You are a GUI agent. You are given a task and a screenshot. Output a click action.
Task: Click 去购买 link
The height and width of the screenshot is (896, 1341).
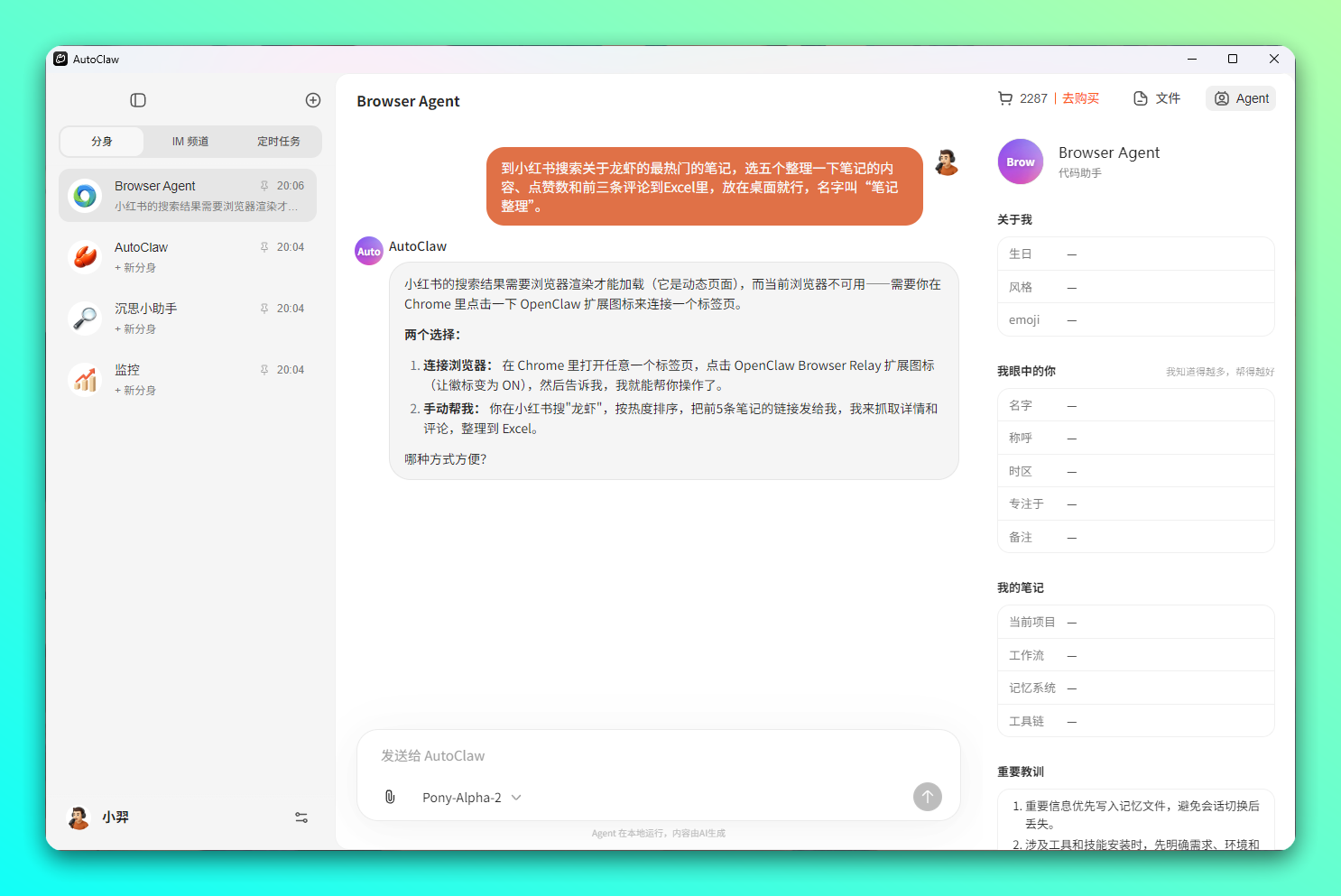click(x=1080, y=98)
